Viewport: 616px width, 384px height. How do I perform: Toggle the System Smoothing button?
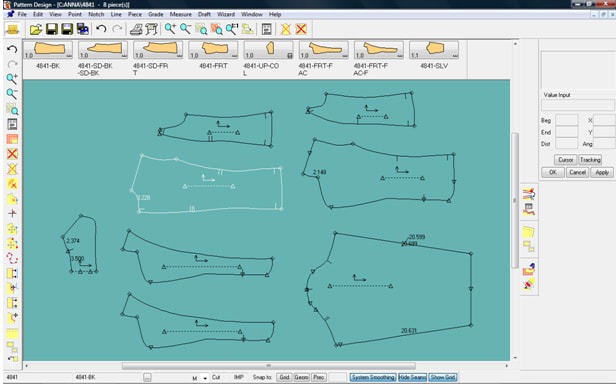[373, 377]
